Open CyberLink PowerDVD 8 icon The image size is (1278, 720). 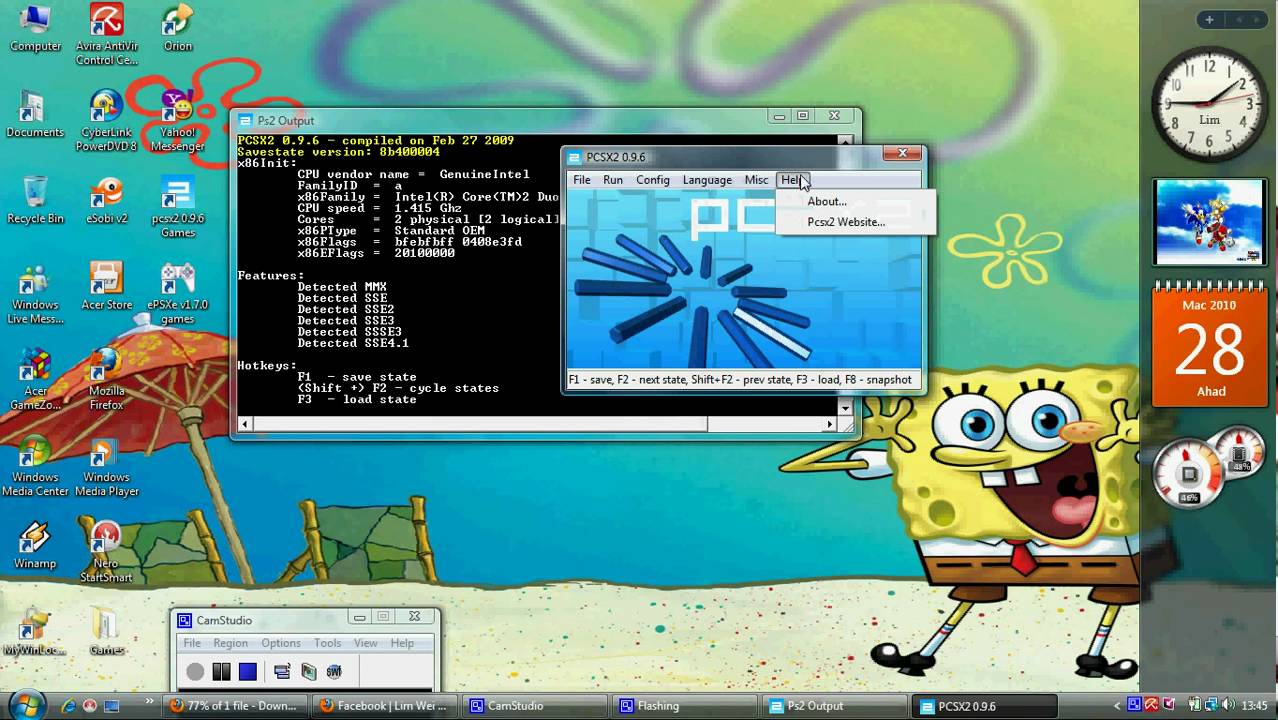click(106, 120)
